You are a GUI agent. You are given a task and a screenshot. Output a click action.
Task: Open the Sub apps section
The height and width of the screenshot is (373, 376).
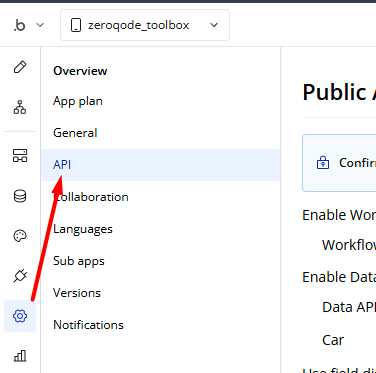79,261
